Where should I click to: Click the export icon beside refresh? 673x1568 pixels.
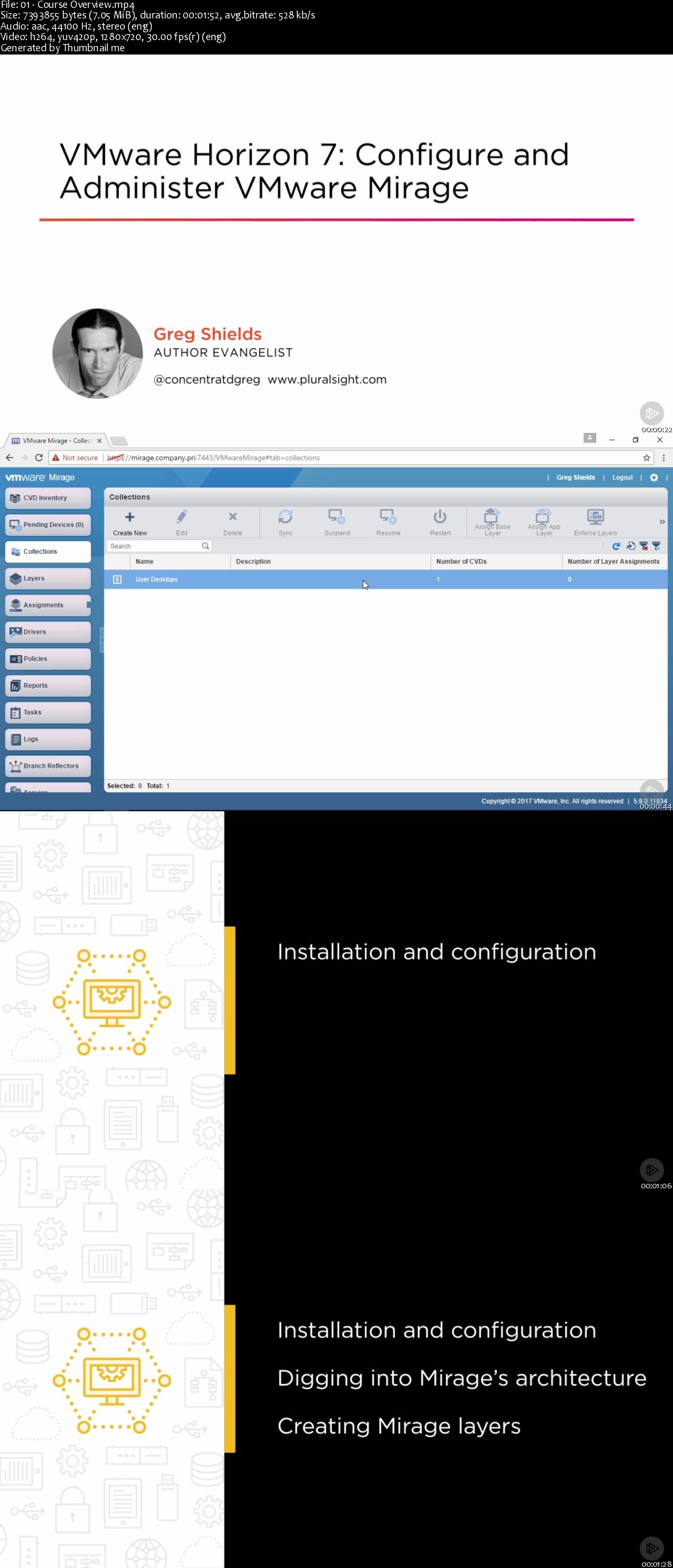tap(631, 546)
